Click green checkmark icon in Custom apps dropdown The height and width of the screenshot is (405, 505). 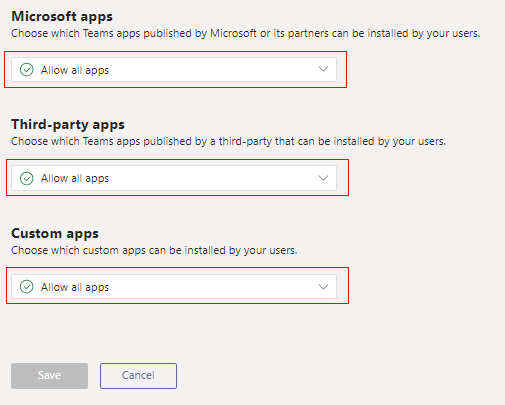coord(26,287)
